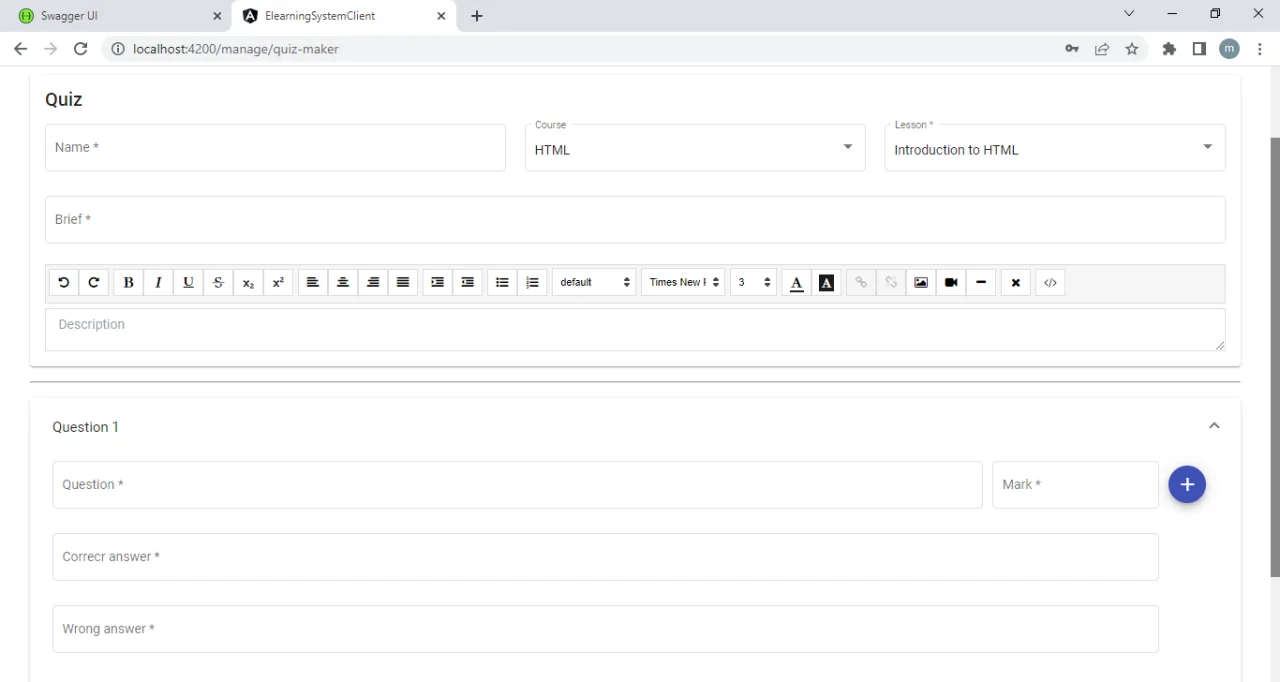Open the tab search chevron
Image resolution: width=1280 pixels, height=682 pixels.
coord(1129,14)
